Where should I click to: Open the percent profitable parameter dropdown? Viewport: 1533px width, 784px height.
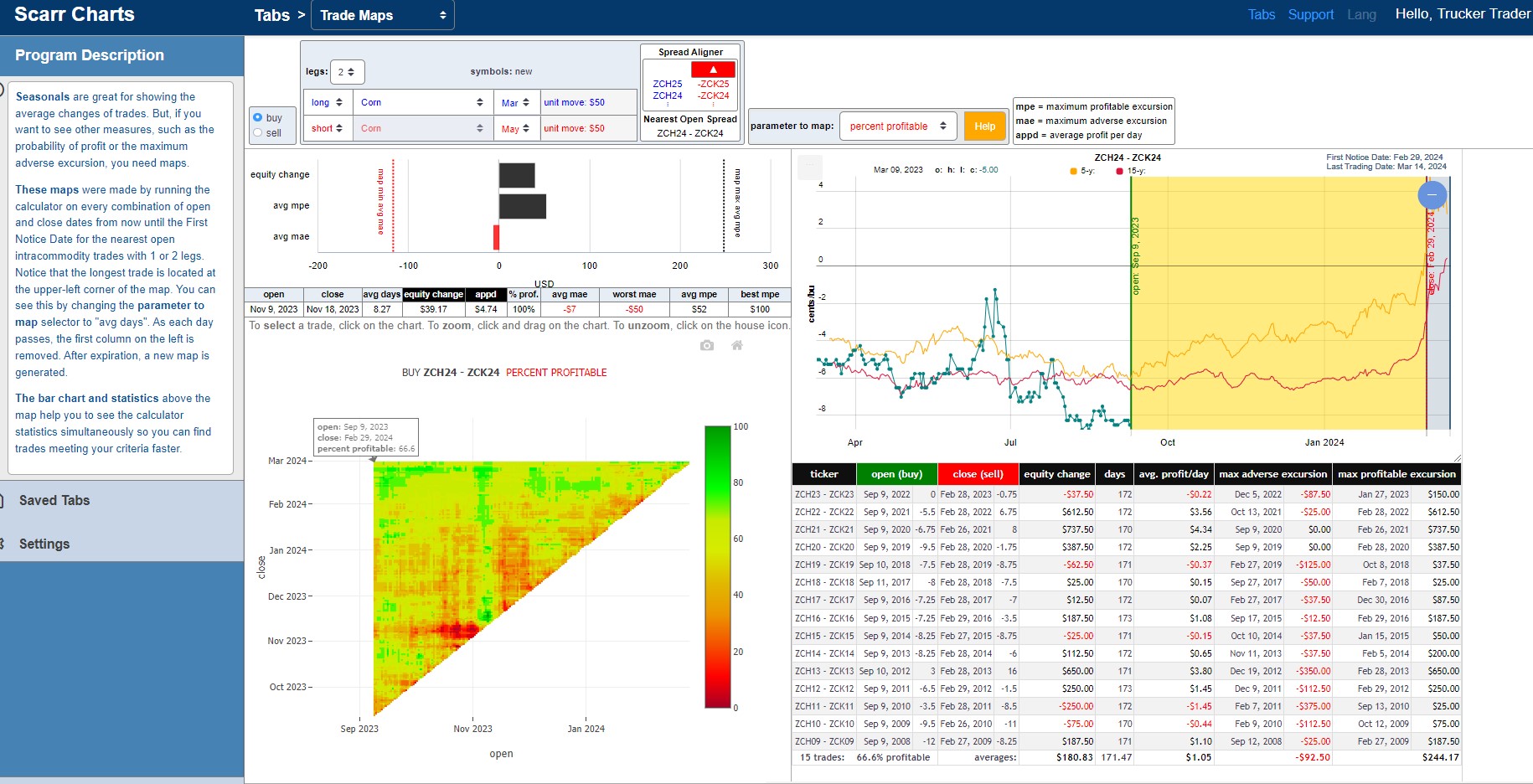click(898, 126)
